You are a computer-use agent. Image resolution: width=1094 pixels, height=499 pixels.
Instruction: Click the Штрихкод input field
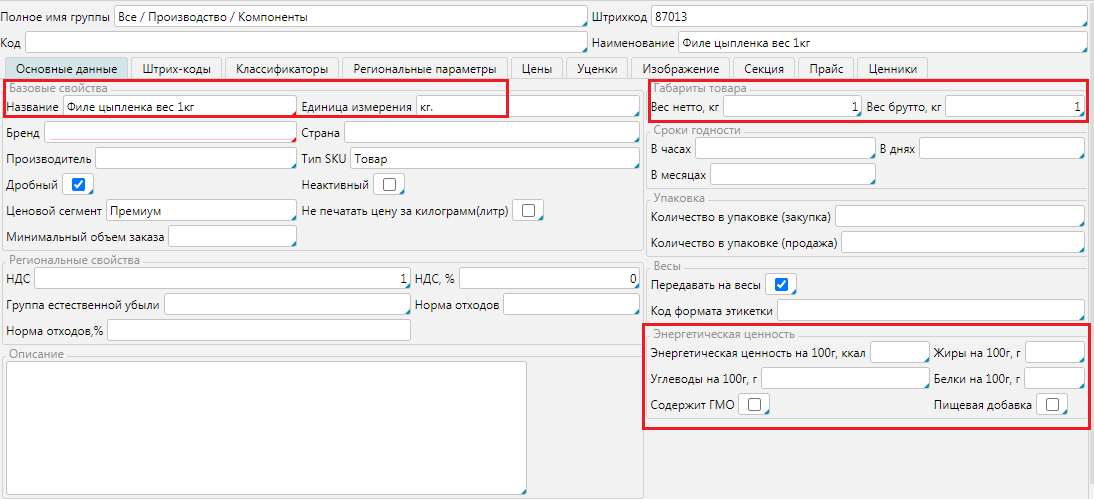coord(867,17)
